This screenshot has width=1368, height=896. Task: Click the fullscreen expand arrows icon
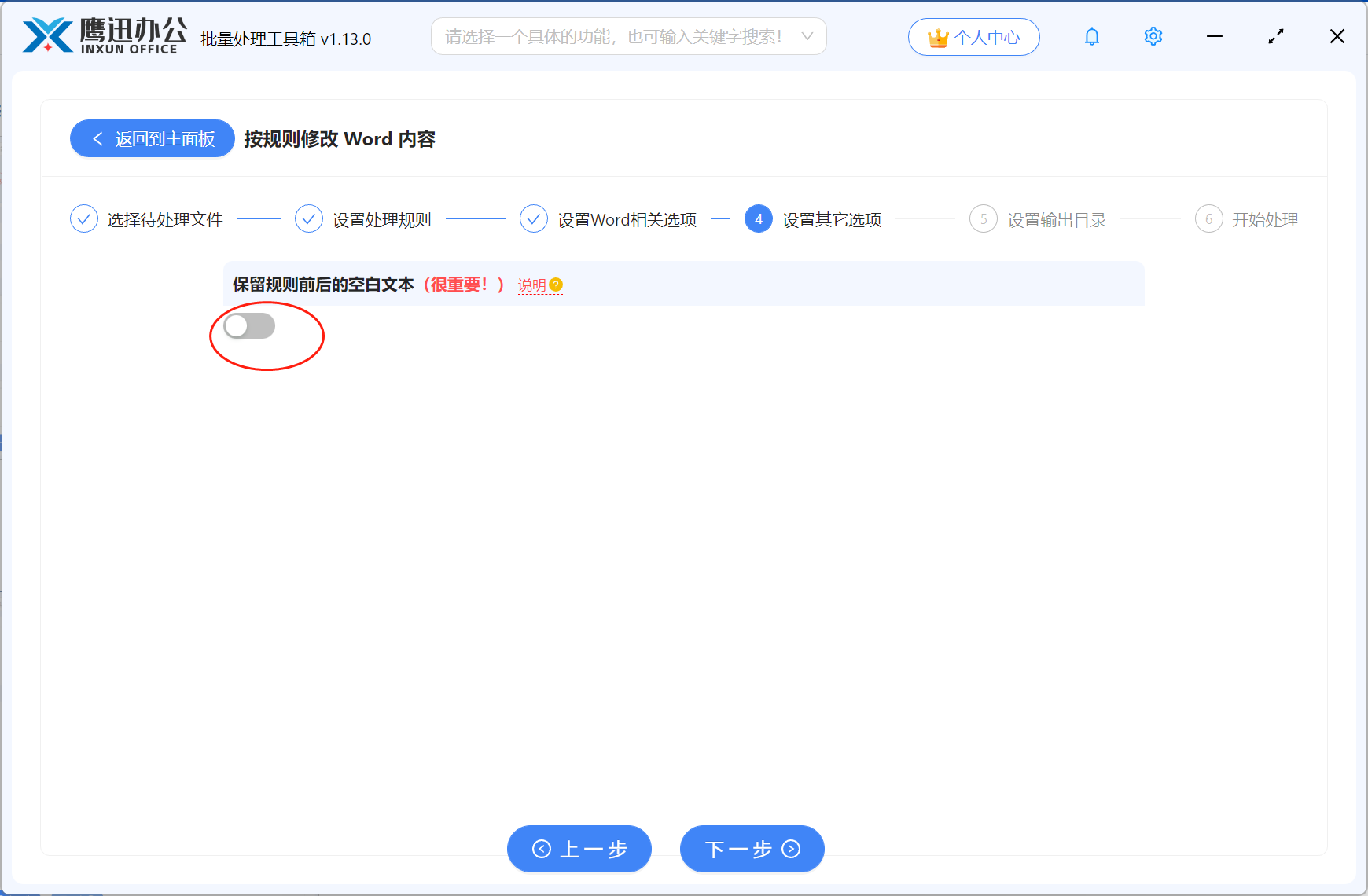tap(1275, 36)
